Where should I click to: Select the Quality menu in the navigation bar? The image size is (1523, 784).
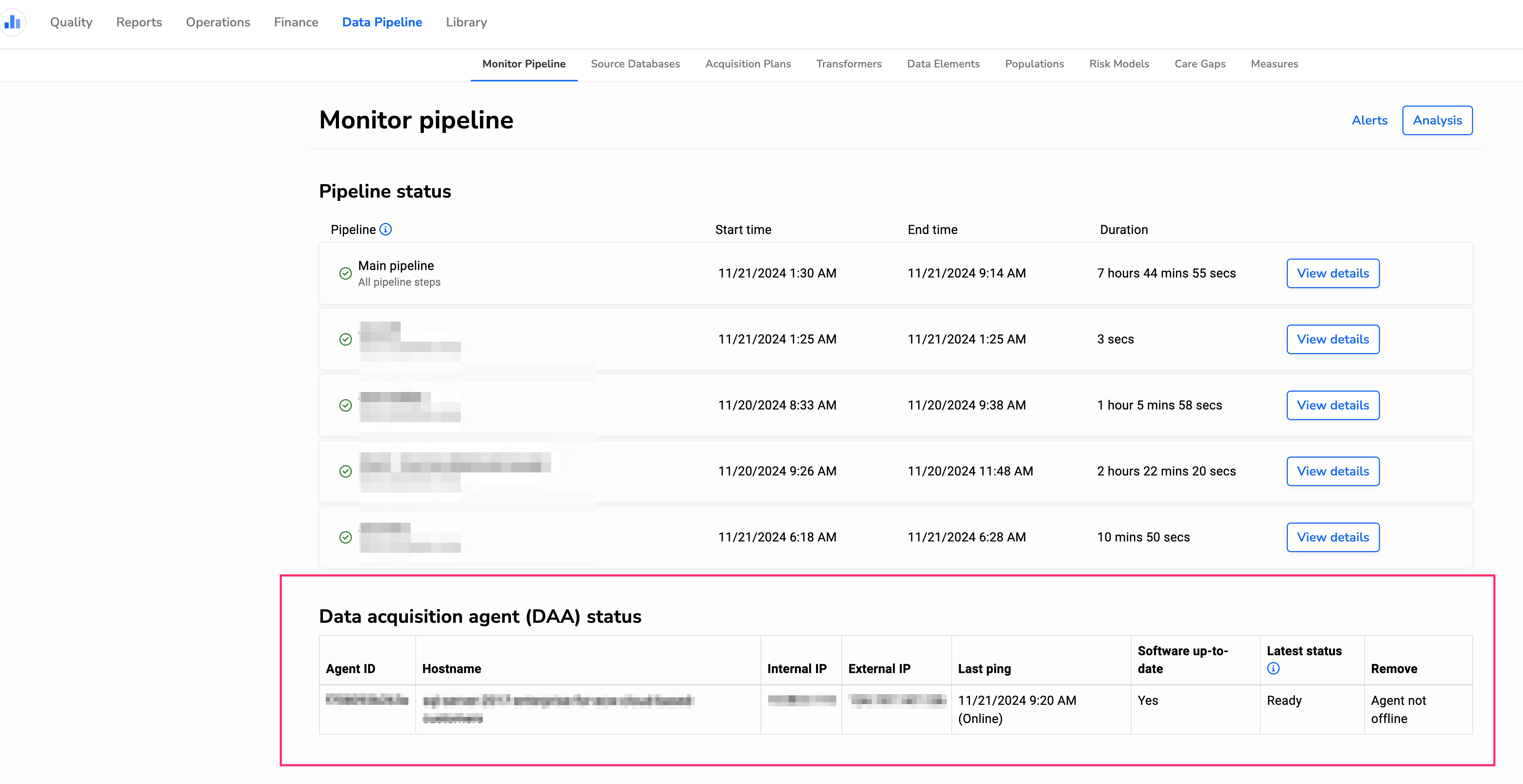pyautogui.click(x=71, y=22)
